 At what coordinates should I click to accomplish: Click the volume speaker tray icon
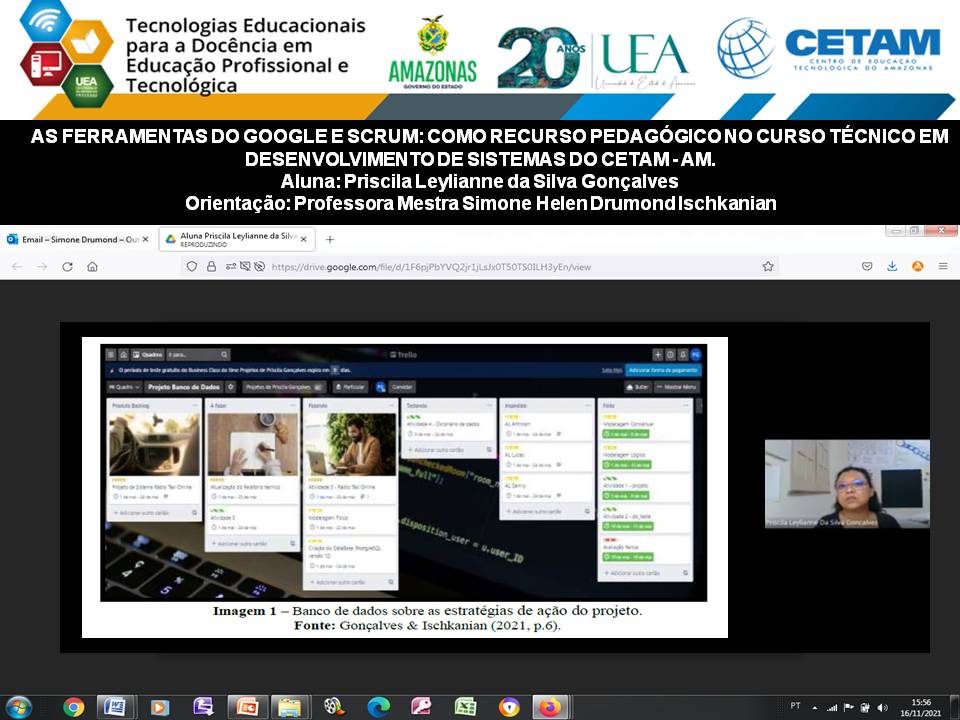[x=882, y=708]
